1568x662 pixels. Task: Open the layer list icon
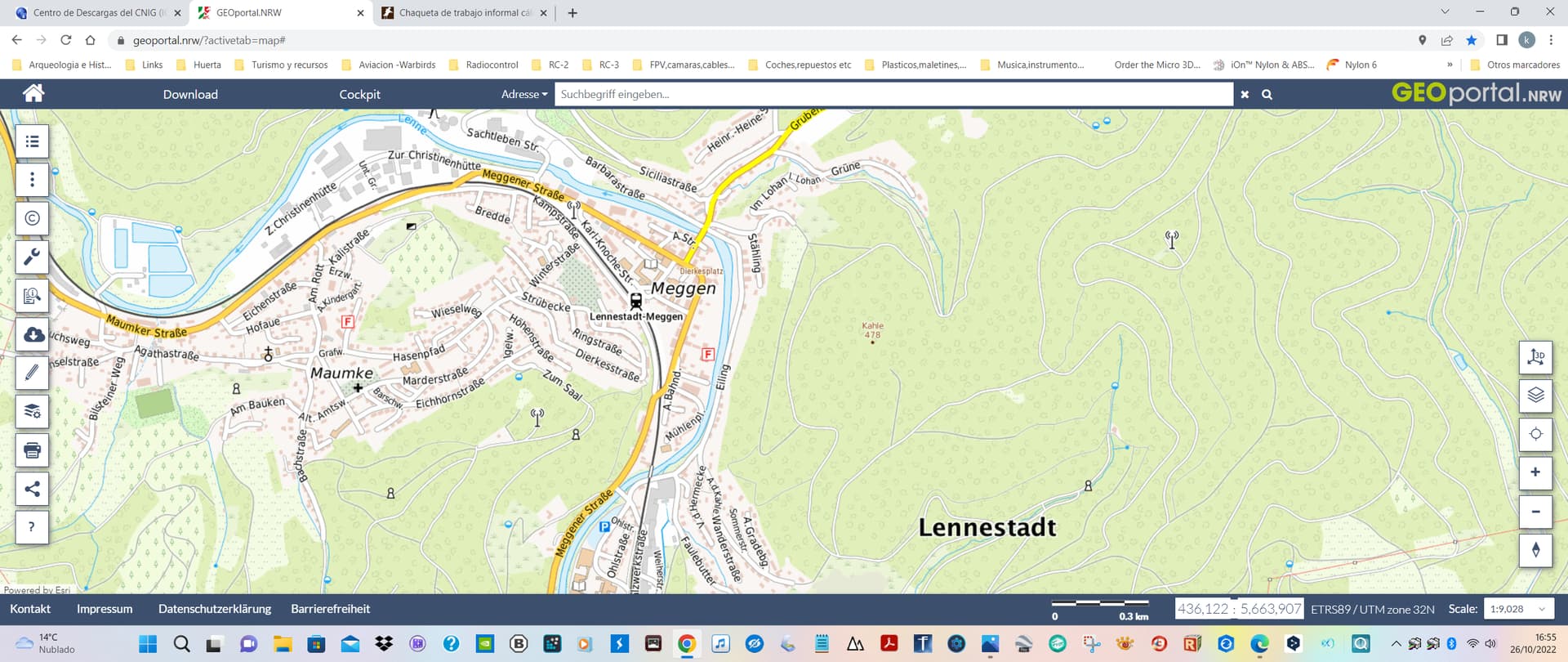33,141
